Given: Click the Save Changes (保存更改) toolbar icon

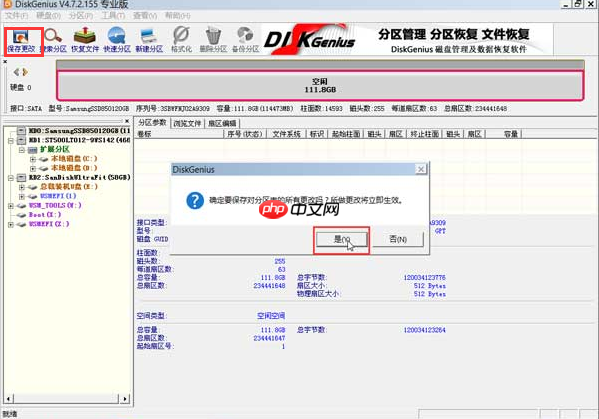Looking at the screenshot, I should point(21,40).
